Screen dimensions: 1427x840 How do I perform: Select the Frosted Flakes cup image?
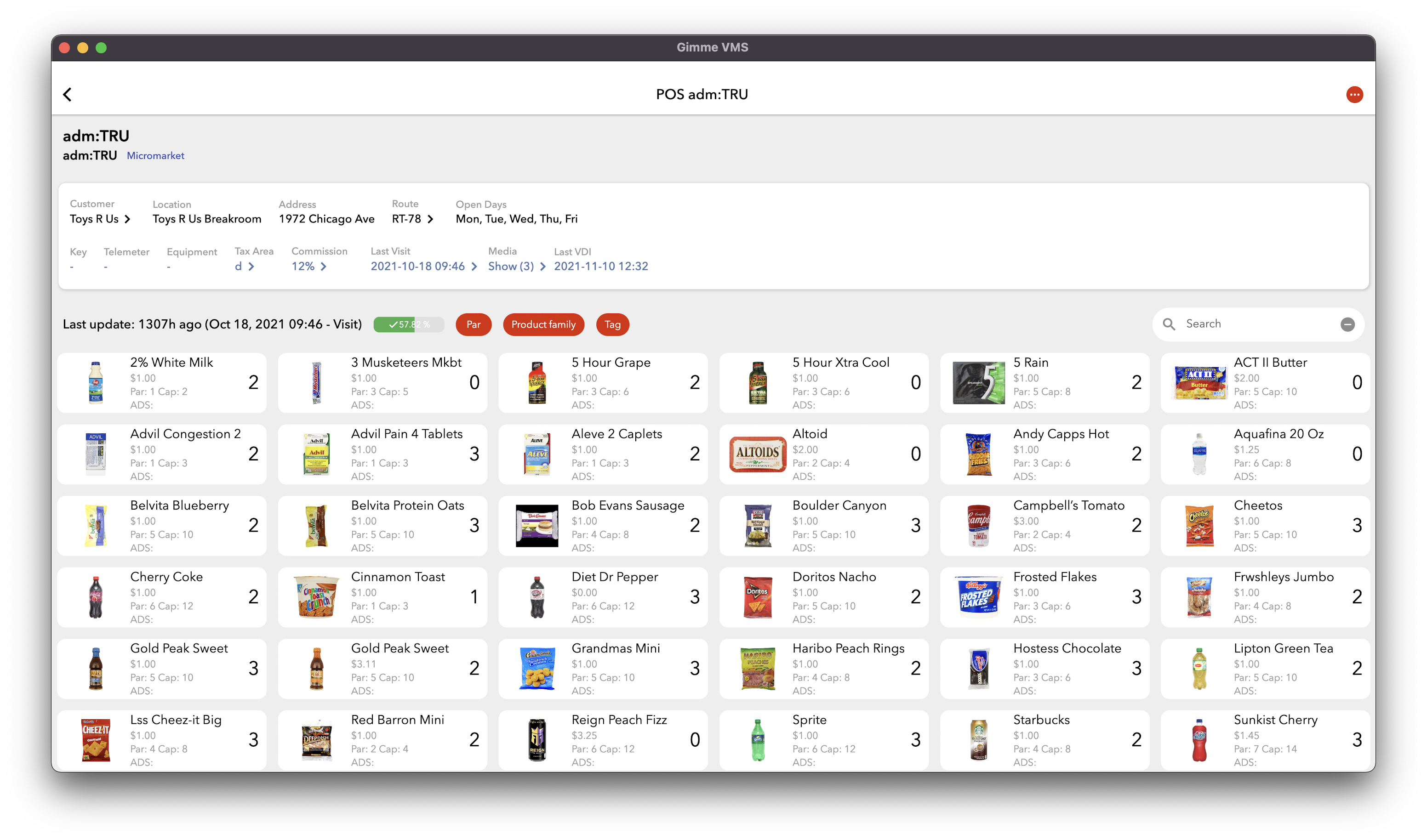(978, 596)
